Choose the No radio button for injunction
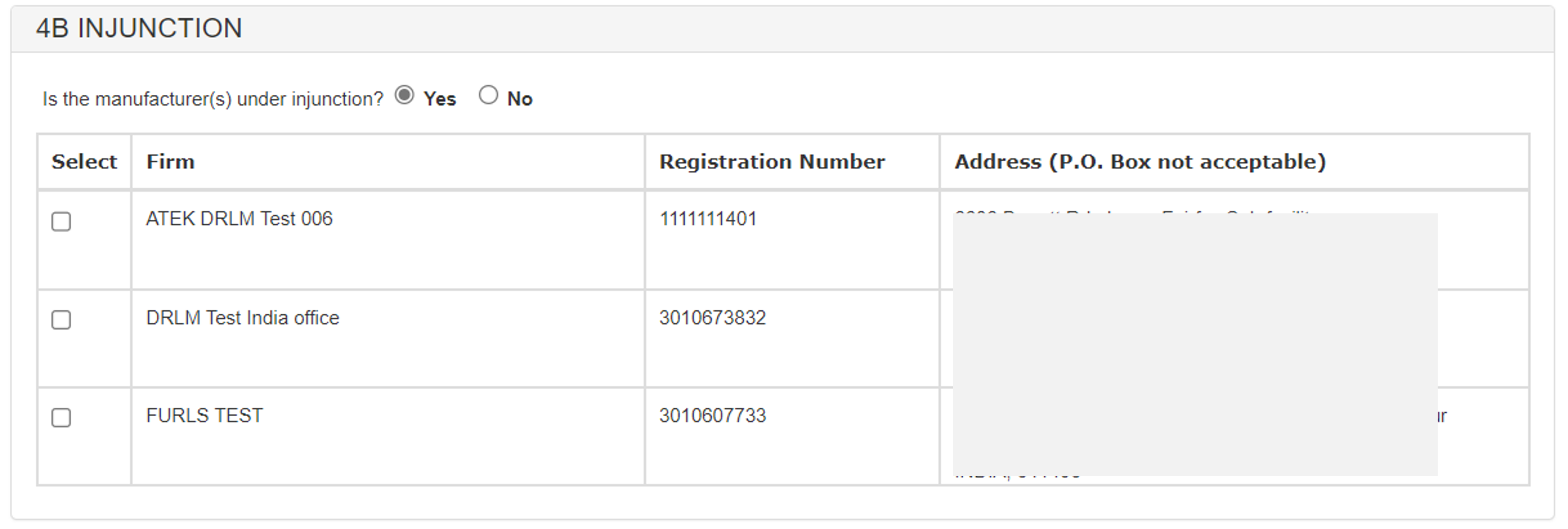This screenshot has height=529, width=1568. click(x=488, y=95)
